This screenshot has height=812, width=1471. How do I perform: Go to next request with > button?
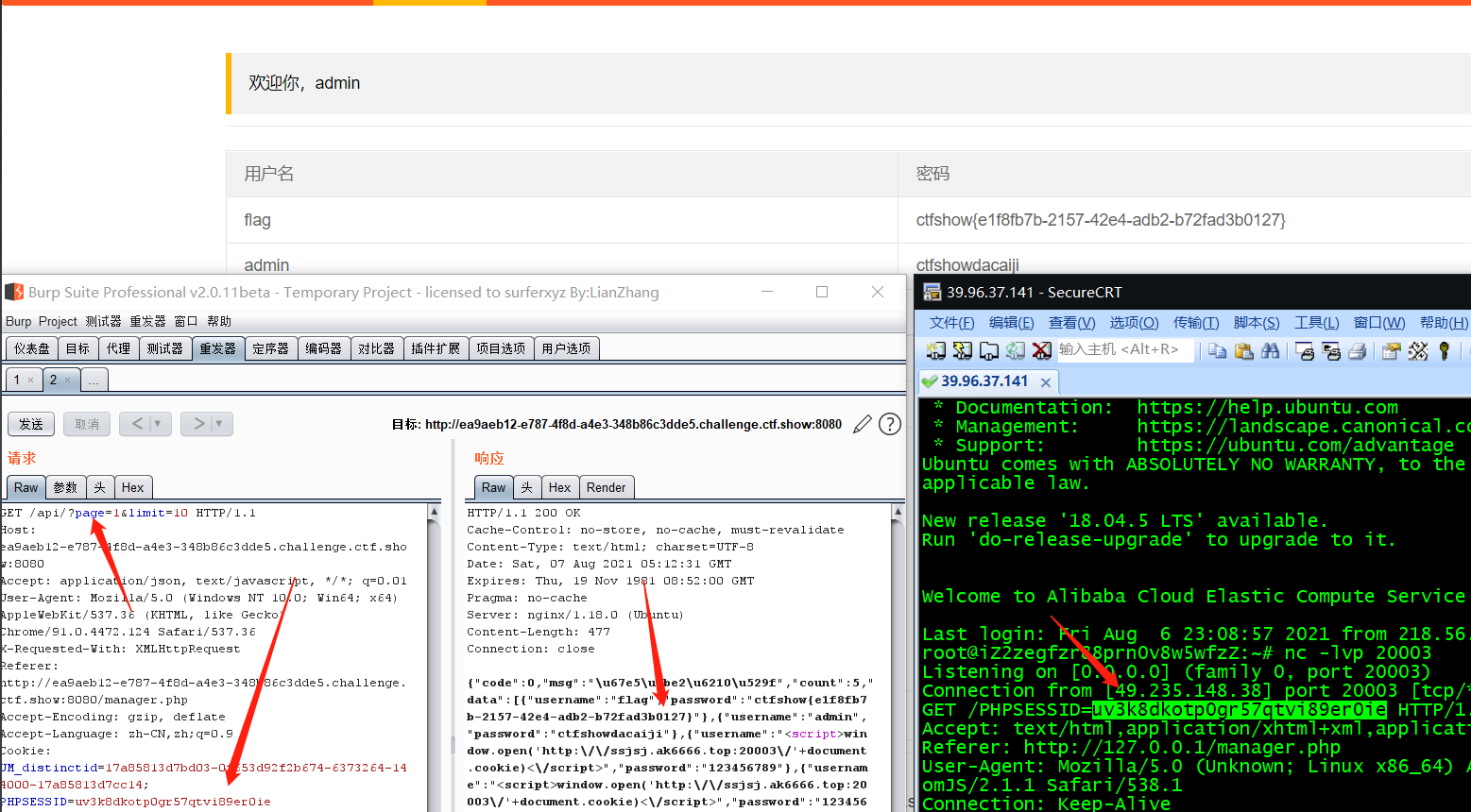pyautogui.click(x=197, y=424)
